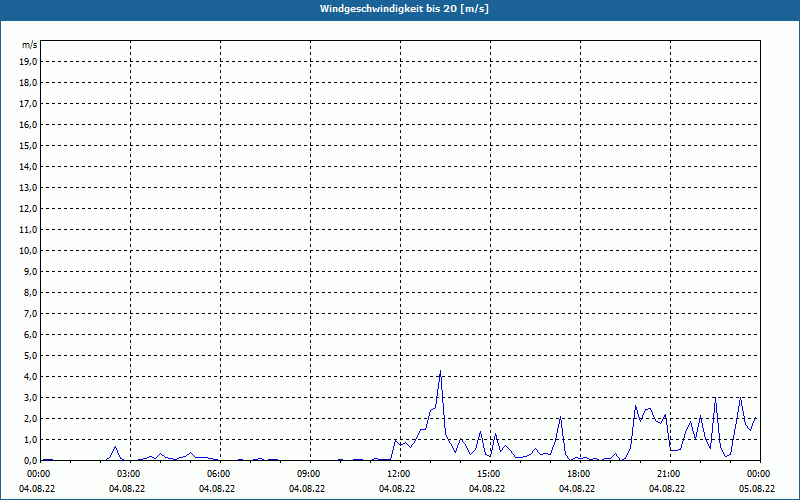This screenshot has width=800, height=500.
Task: Click the 13,0 y-axis label
Action: 28,188
